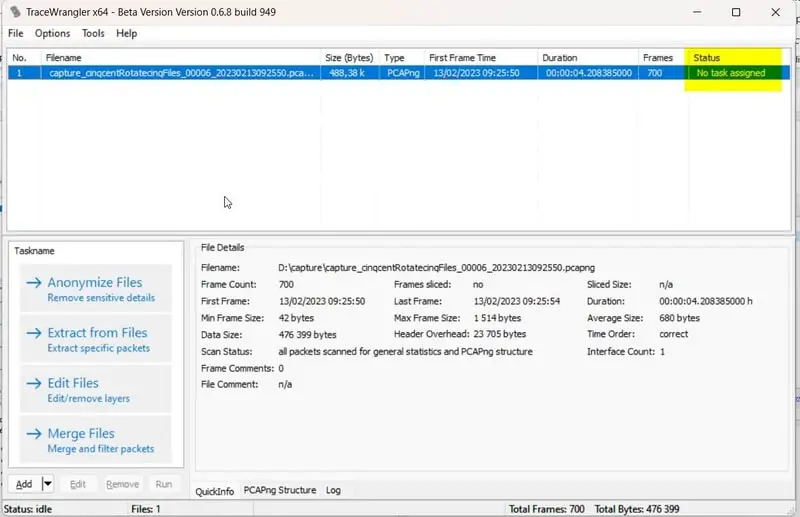Click the Add button
The width and height of the screenshot is (800, 517).
[24, 484]
